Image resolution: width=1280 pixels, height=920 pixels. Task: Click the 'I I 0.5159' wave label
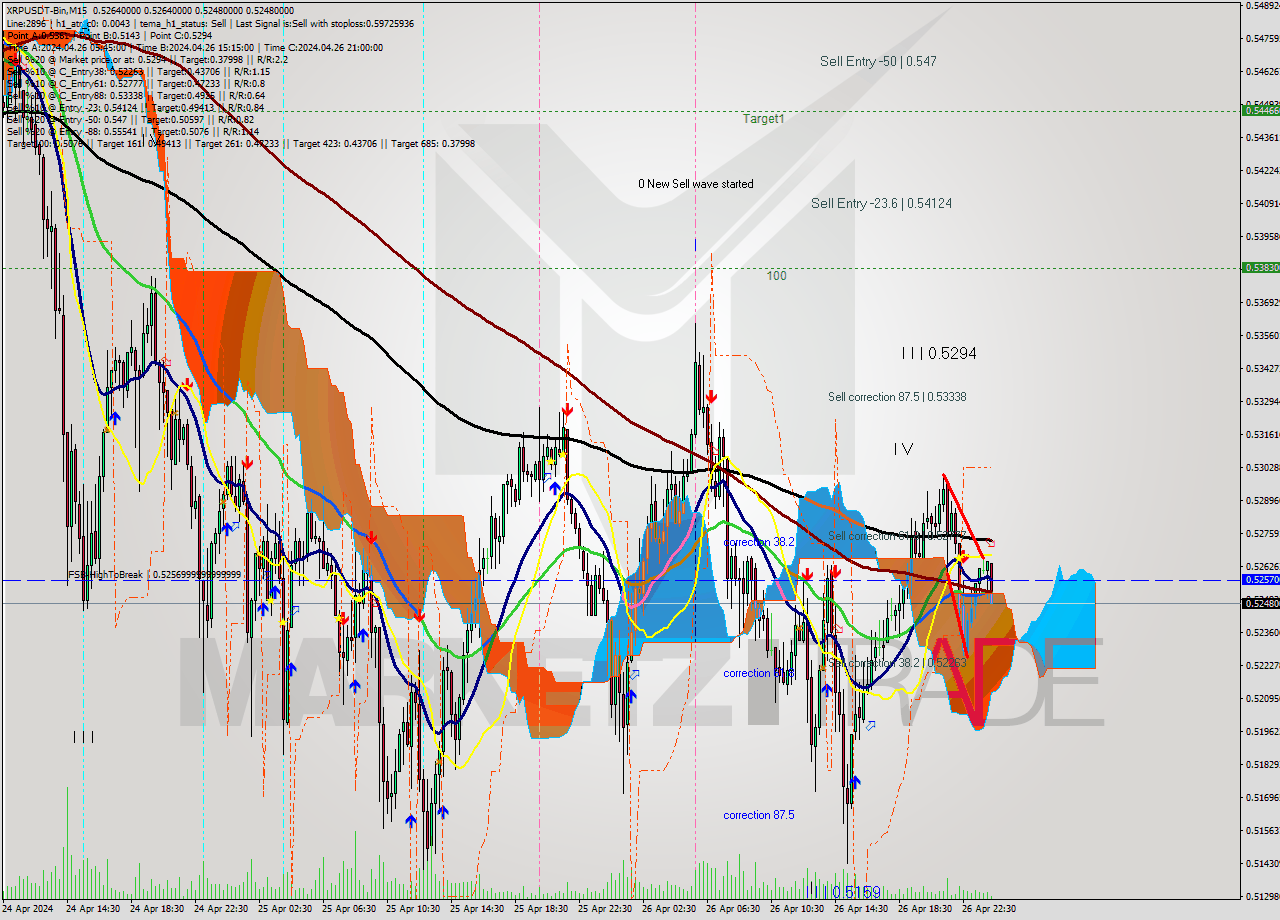point(846,891)
